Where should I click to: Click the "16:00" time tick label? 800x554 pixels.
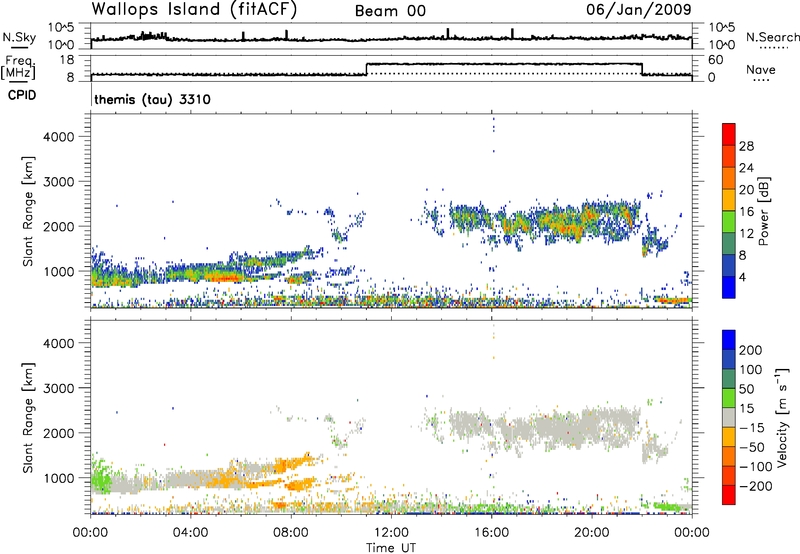(x=491, y=533)
